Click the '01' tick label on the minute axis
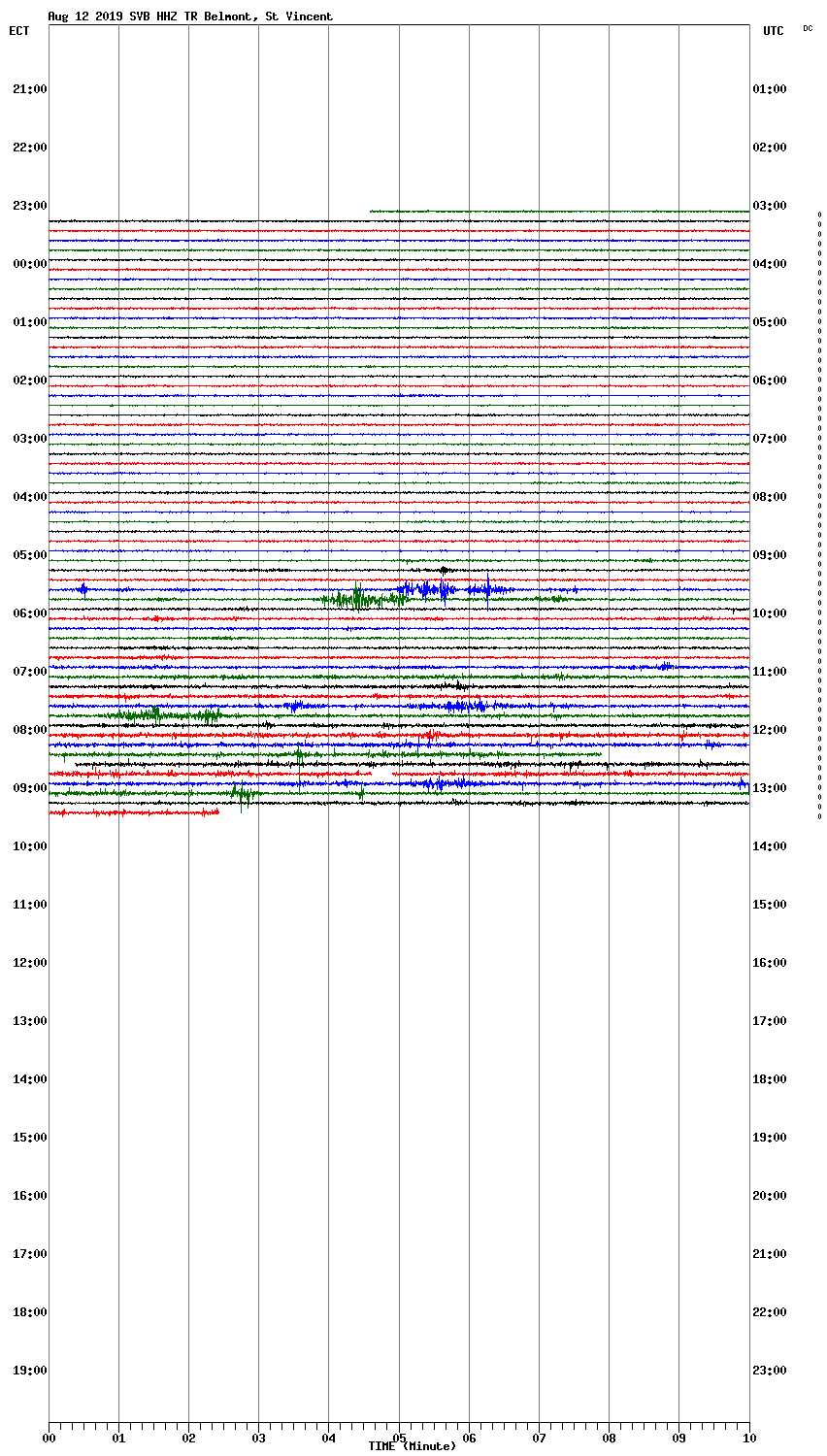The width and height of the screenshot is (827, 1456). 118,1438
